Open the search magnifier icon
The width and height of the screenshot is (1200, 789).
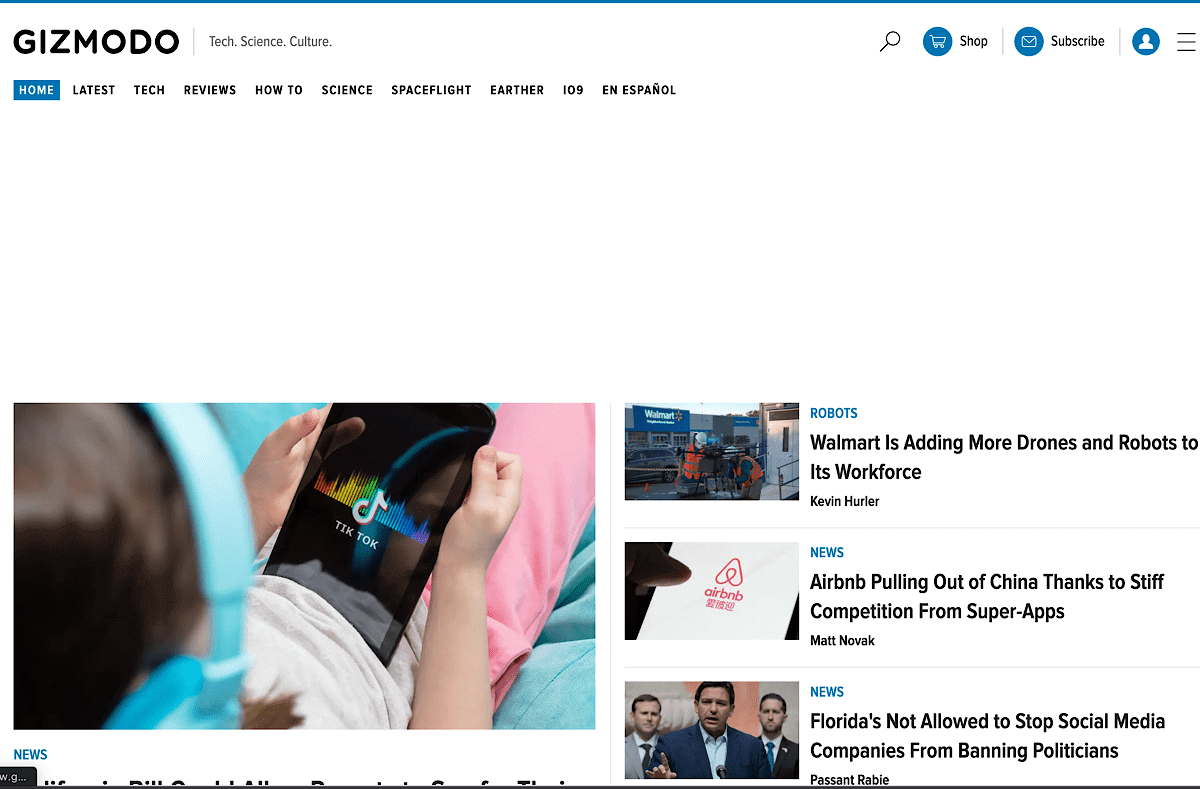coord(889,41)
